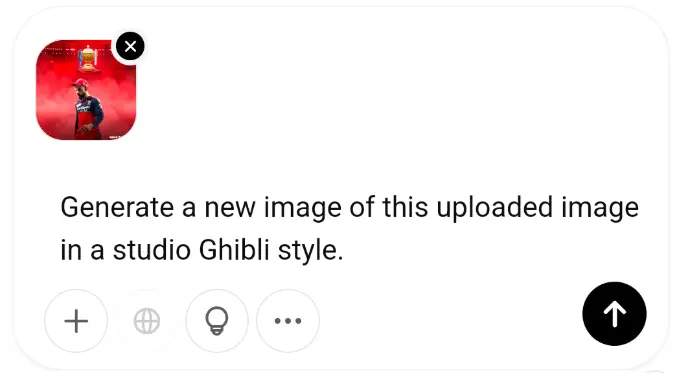Viewport: 690px width, 373px height.
Task: Enable web search with globe icon
Action: pos(147,321)
